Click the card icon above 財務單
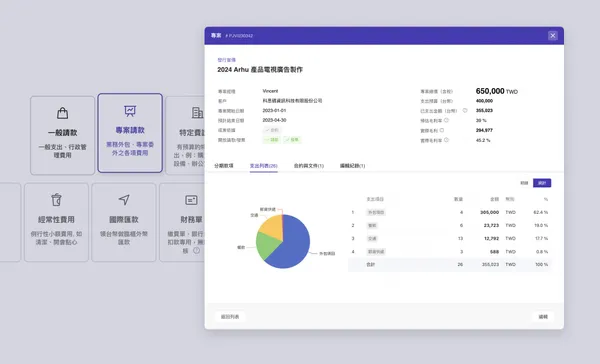 (x=191, y=200)
